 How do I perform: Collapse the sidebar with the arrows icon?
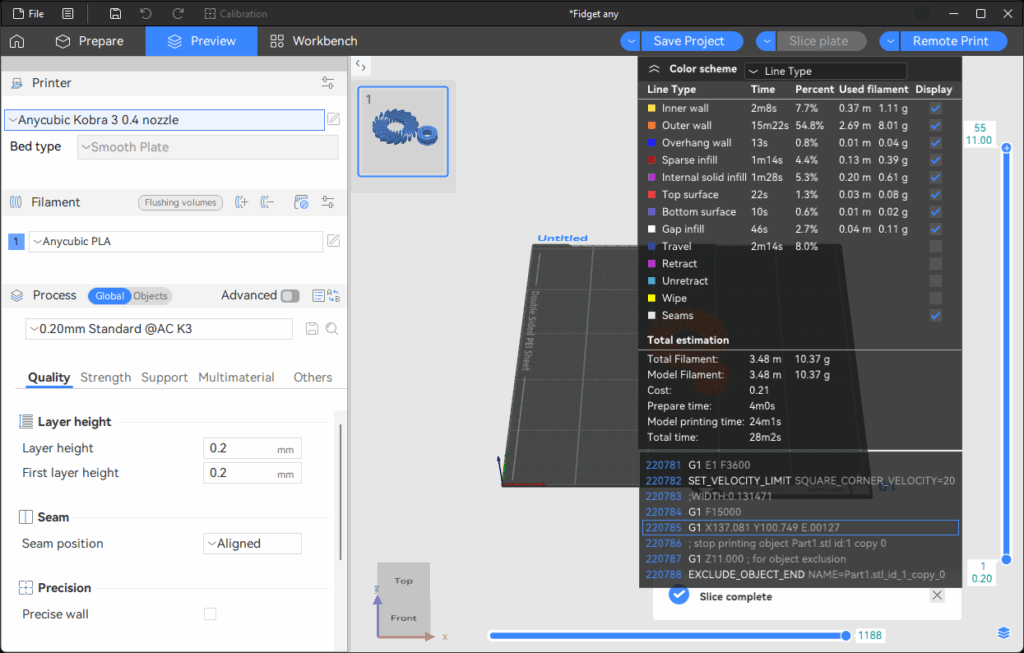pyautogui.click(x=361, y=66)
